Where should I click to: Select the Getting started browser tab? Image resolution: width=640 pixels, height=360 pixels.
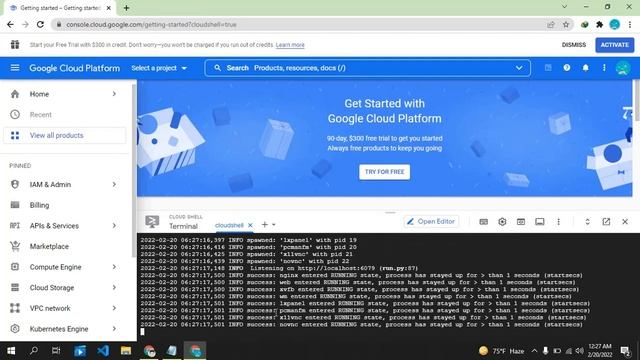click(60, 8)
